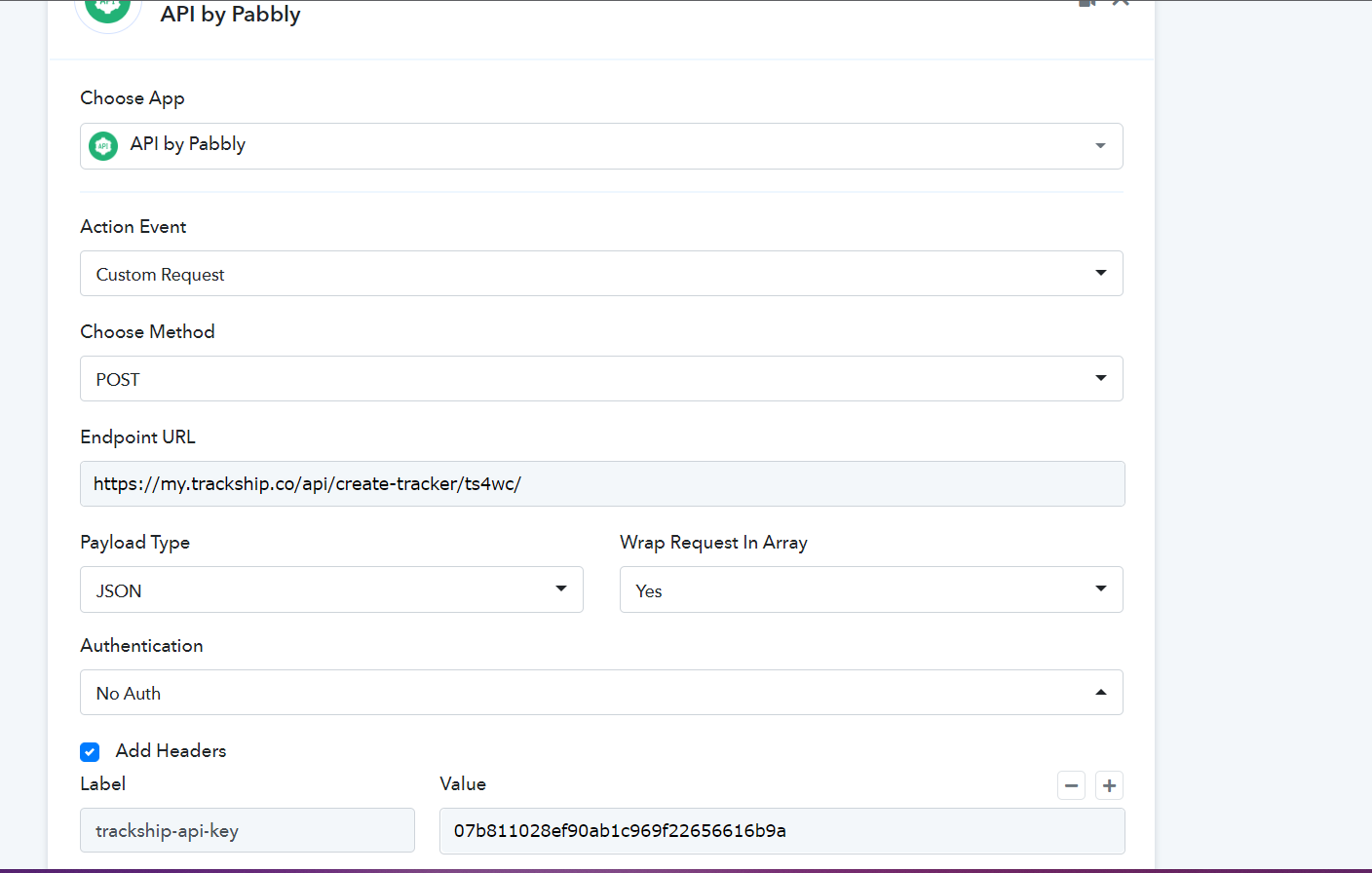Click into the Endpoint URL field

coord(602,484)
